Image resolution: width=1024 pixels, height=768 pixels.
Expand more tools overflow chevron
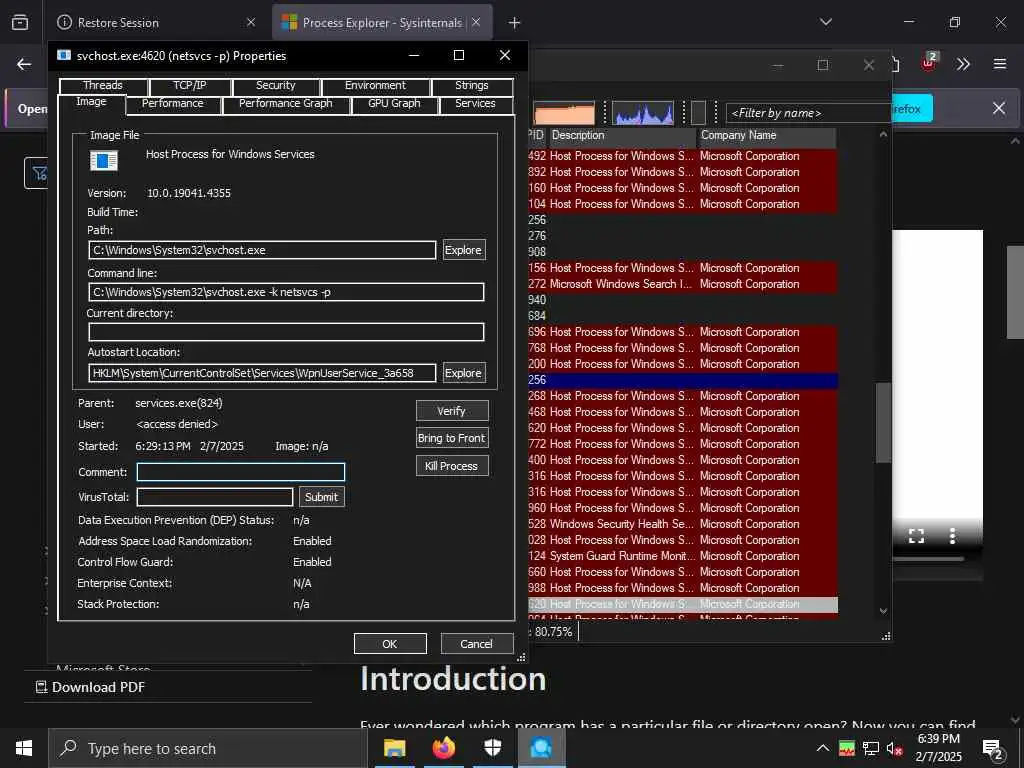pyautogui.click(x=963, y=64)
